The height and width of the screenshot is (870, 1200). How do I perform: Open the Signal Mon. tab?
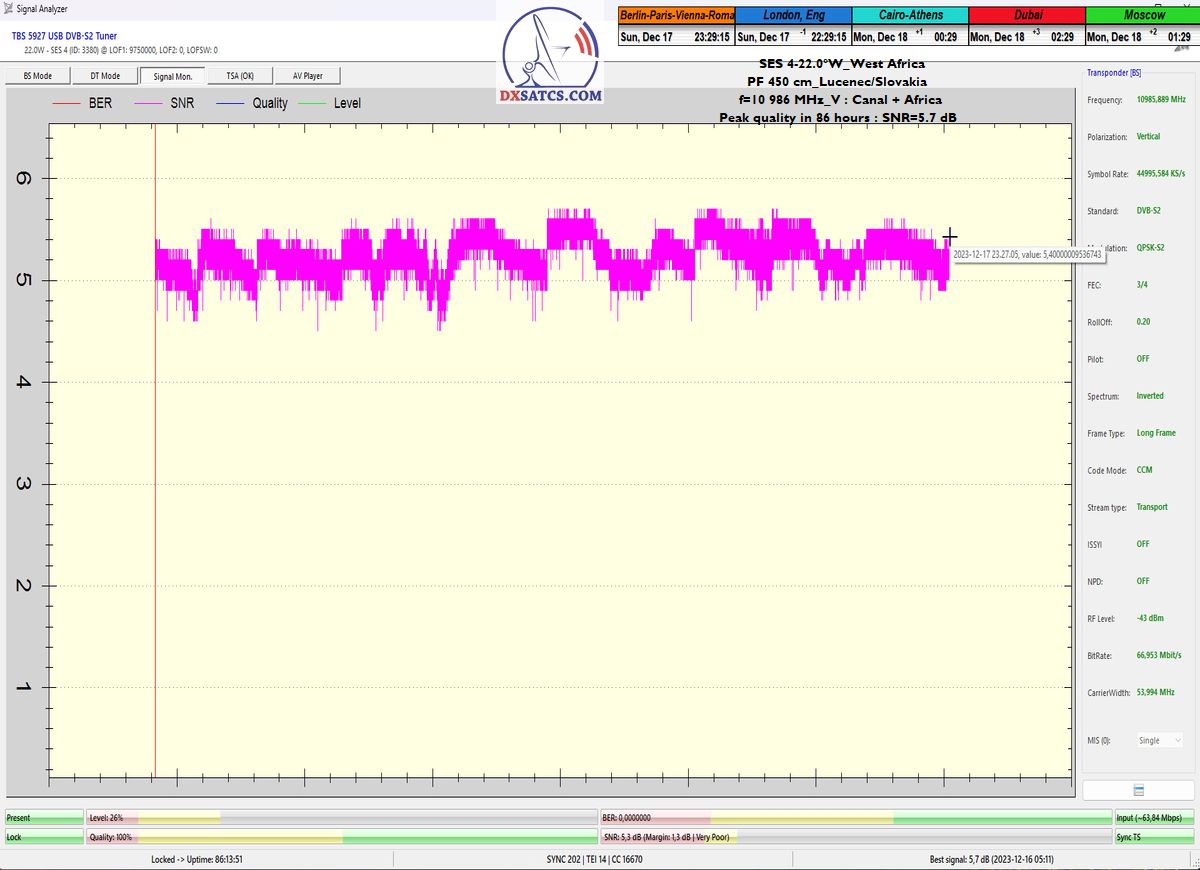click(172, 76)
